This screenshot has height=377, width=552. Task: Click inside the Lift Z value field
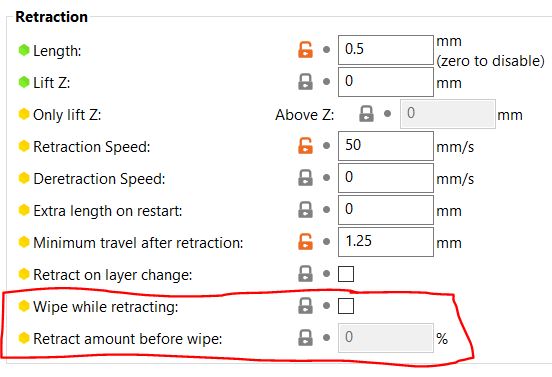tap(385, 82)
